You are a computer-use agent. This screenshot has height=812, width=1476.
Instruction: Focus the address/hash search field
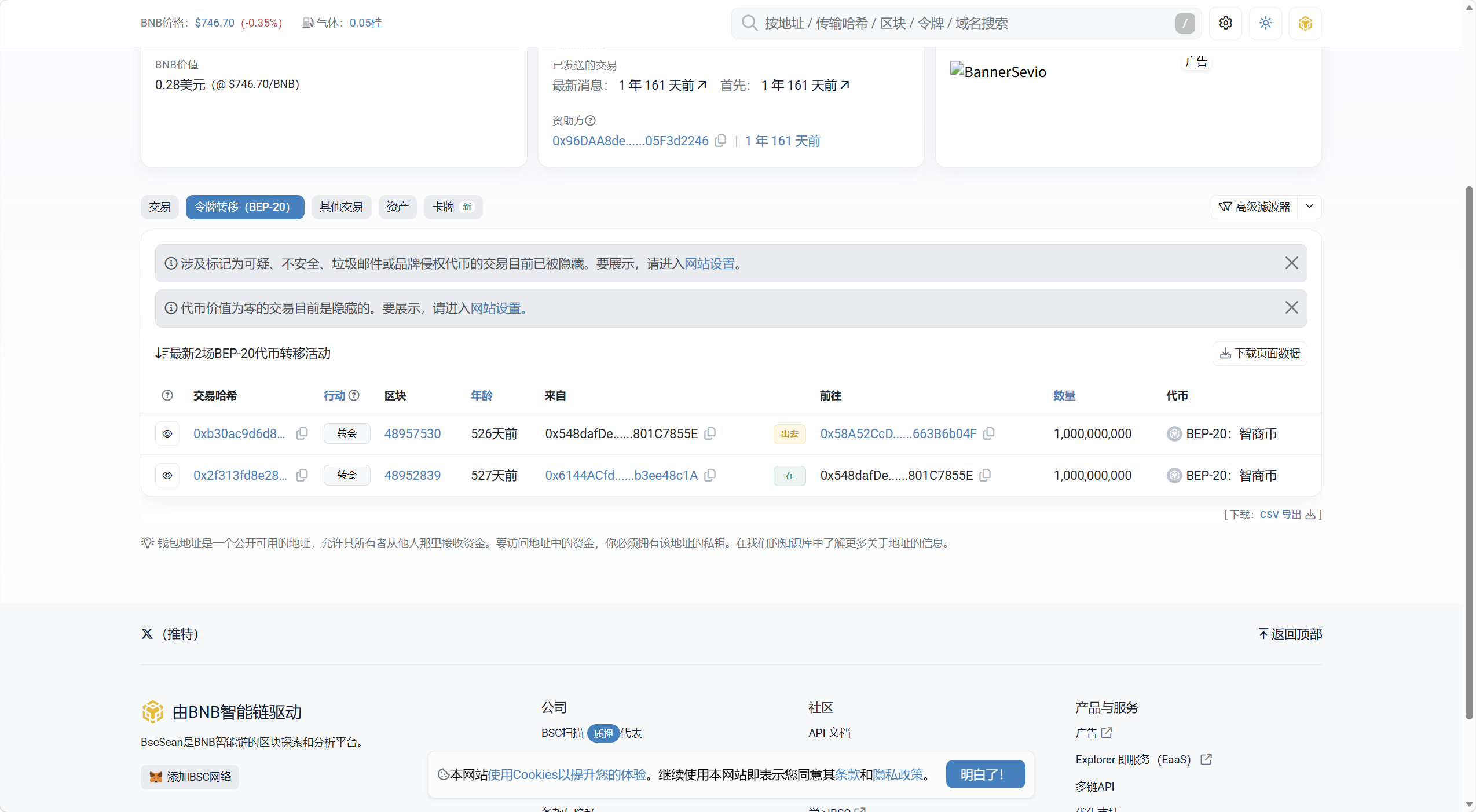pyautogui.click(x=966, y=23)
